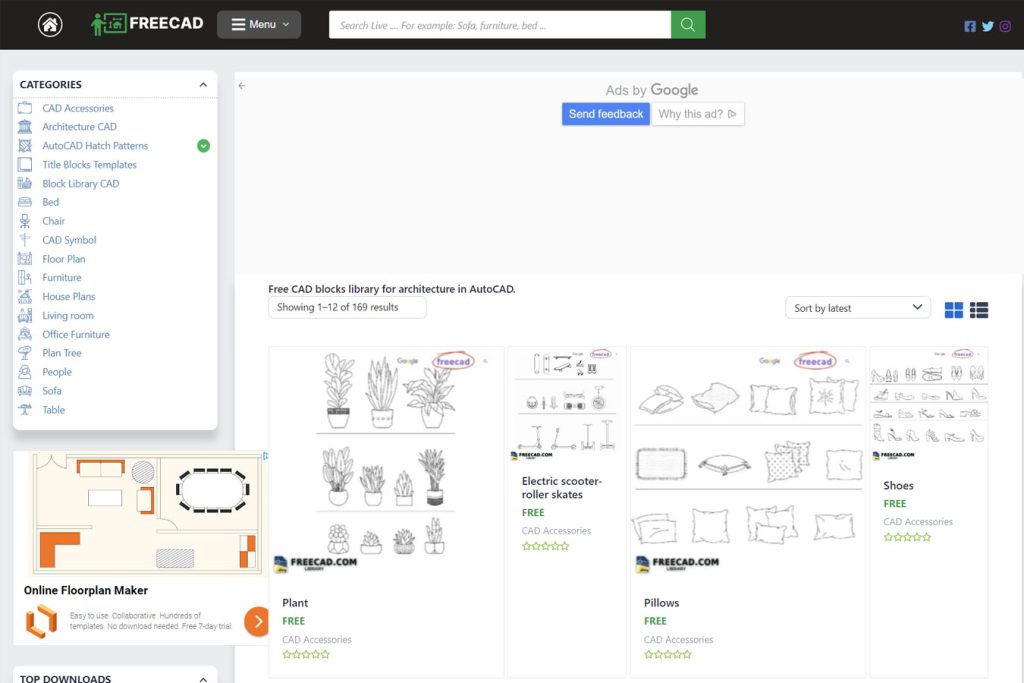Select the Office Furniture category icon
Image resolution: width=1024 pixels, height=683 pixels.
25,334
